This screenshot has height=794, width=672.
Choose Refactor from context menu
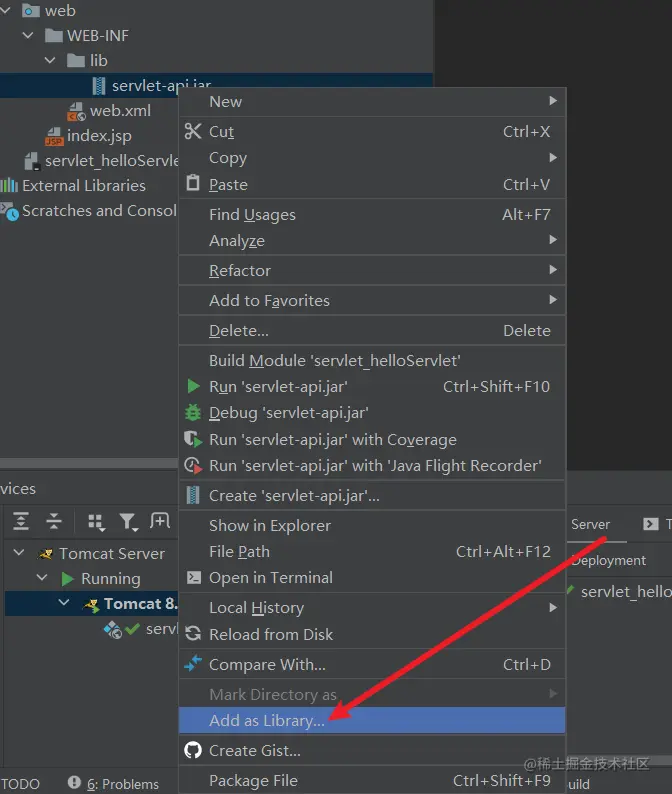coord(372,270)
